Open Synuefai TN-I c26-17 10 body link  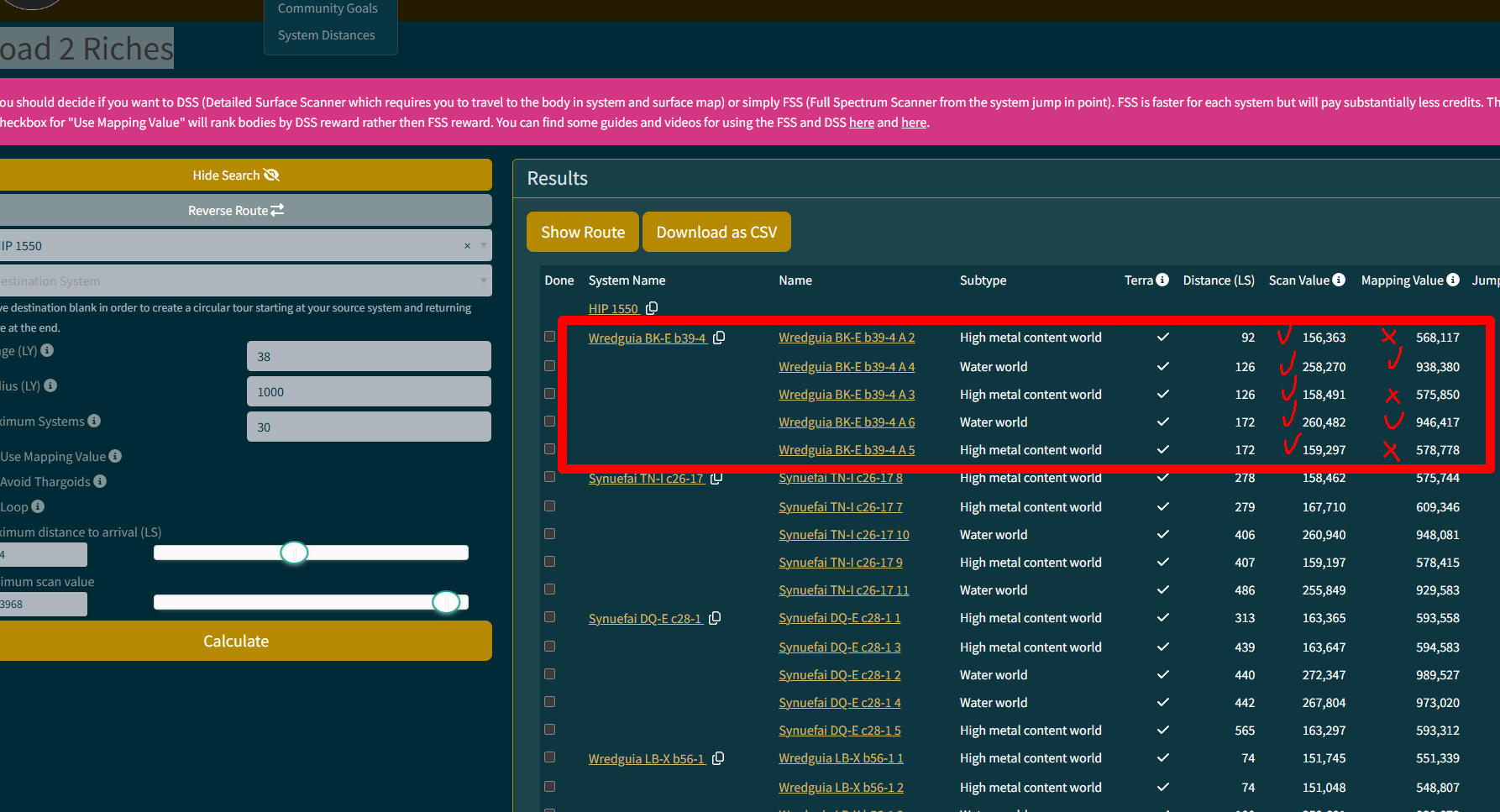click(844, 535)
